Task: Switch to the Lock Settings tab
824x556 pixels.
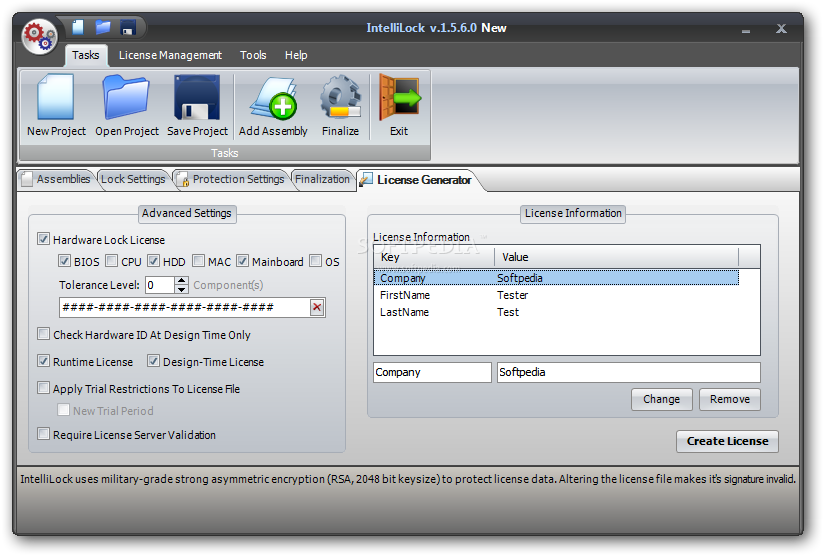Action: (x=133, y=179)
